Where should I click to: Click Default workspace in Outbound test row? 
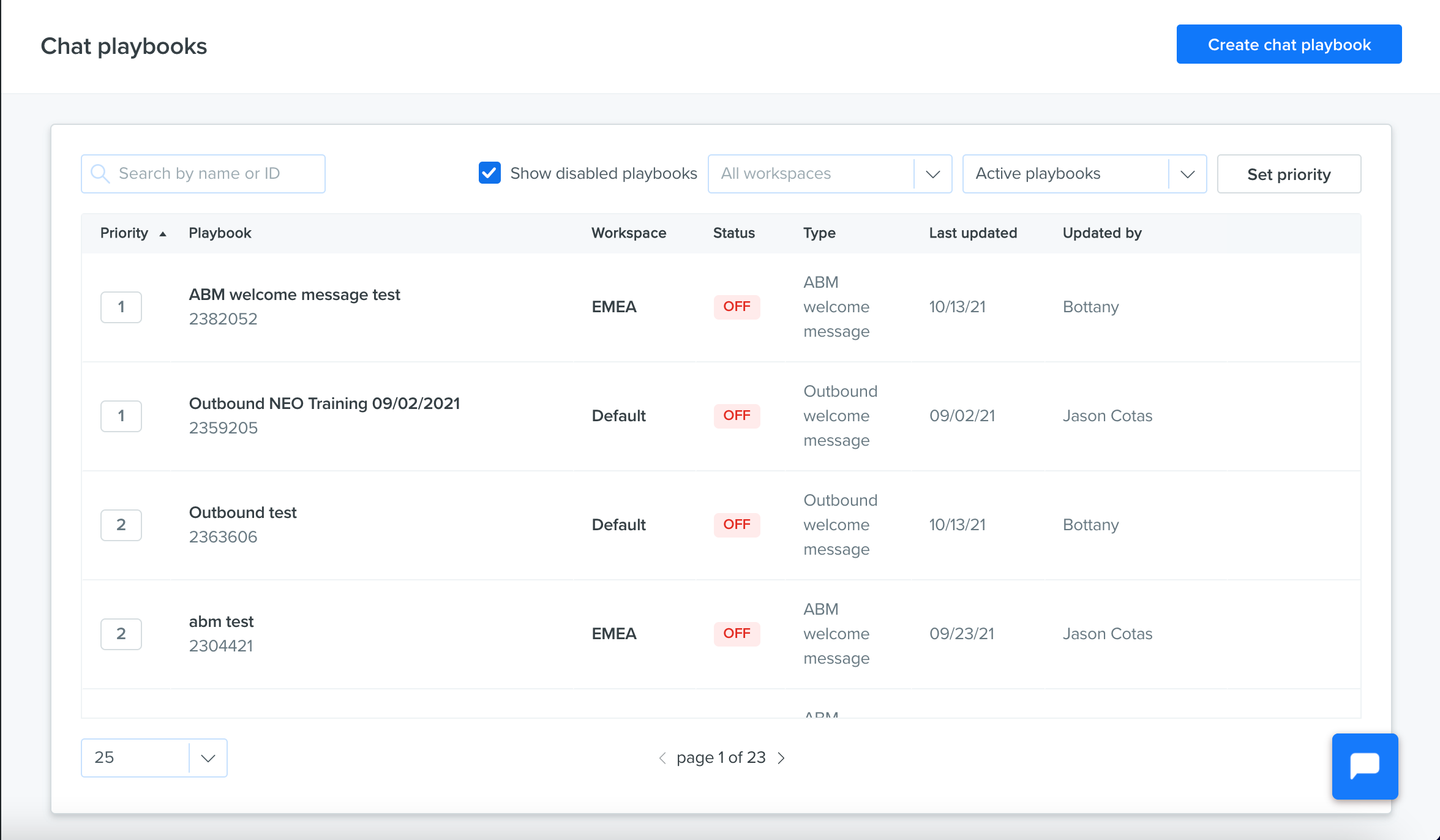(618, 525)
